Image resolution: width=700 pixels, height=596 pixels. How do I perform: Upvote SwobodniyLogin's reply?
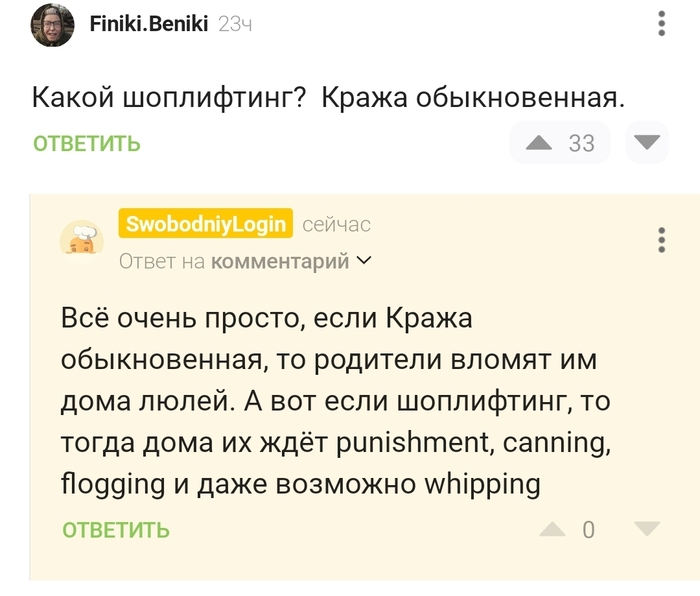(x=553, y=529)
